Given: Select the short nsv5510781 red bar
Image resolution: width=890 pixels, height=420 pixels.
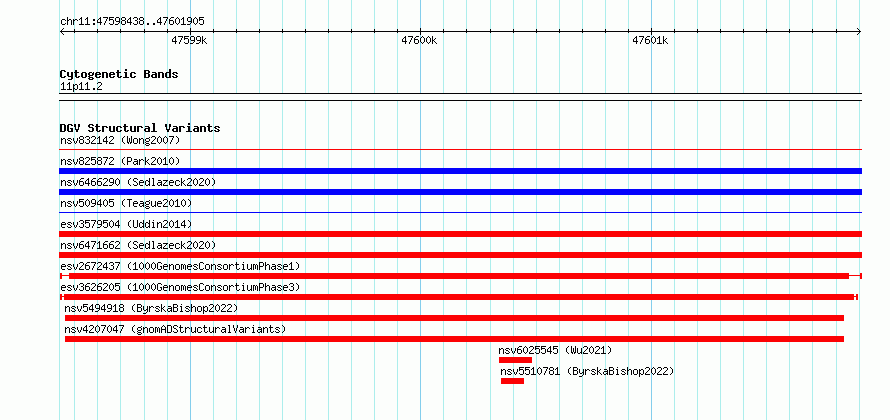Looking at the screenshot, I should 512,381.
